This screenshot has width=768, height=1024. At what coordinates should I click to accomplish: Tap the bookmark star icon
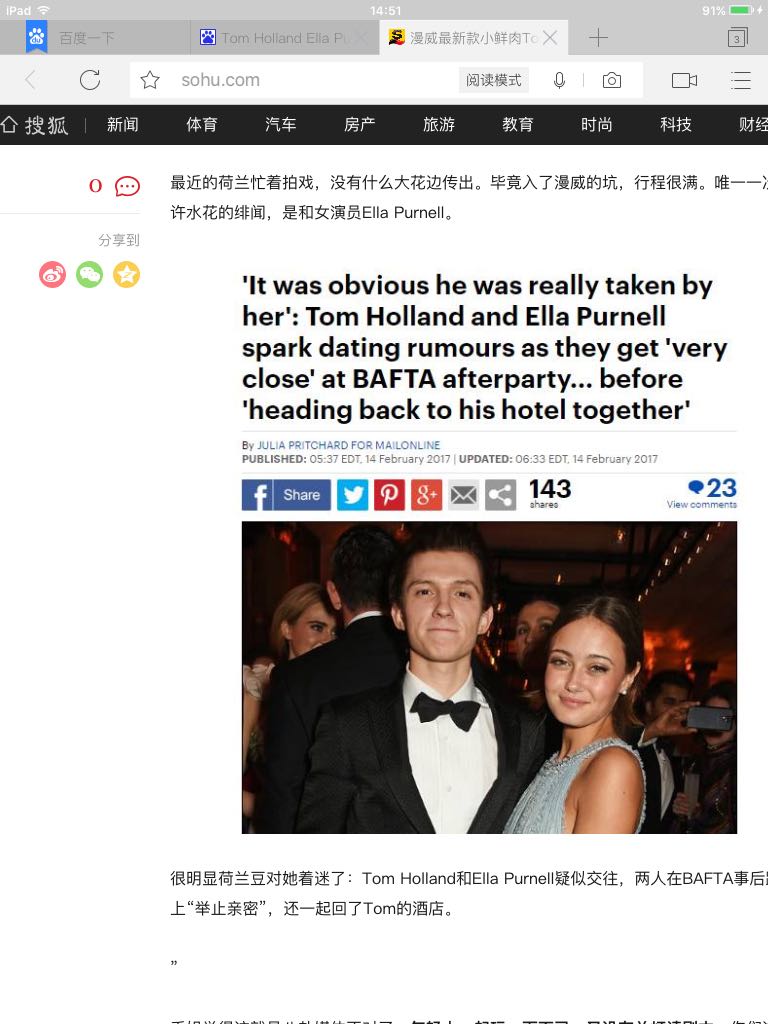[x=150, y=80]
